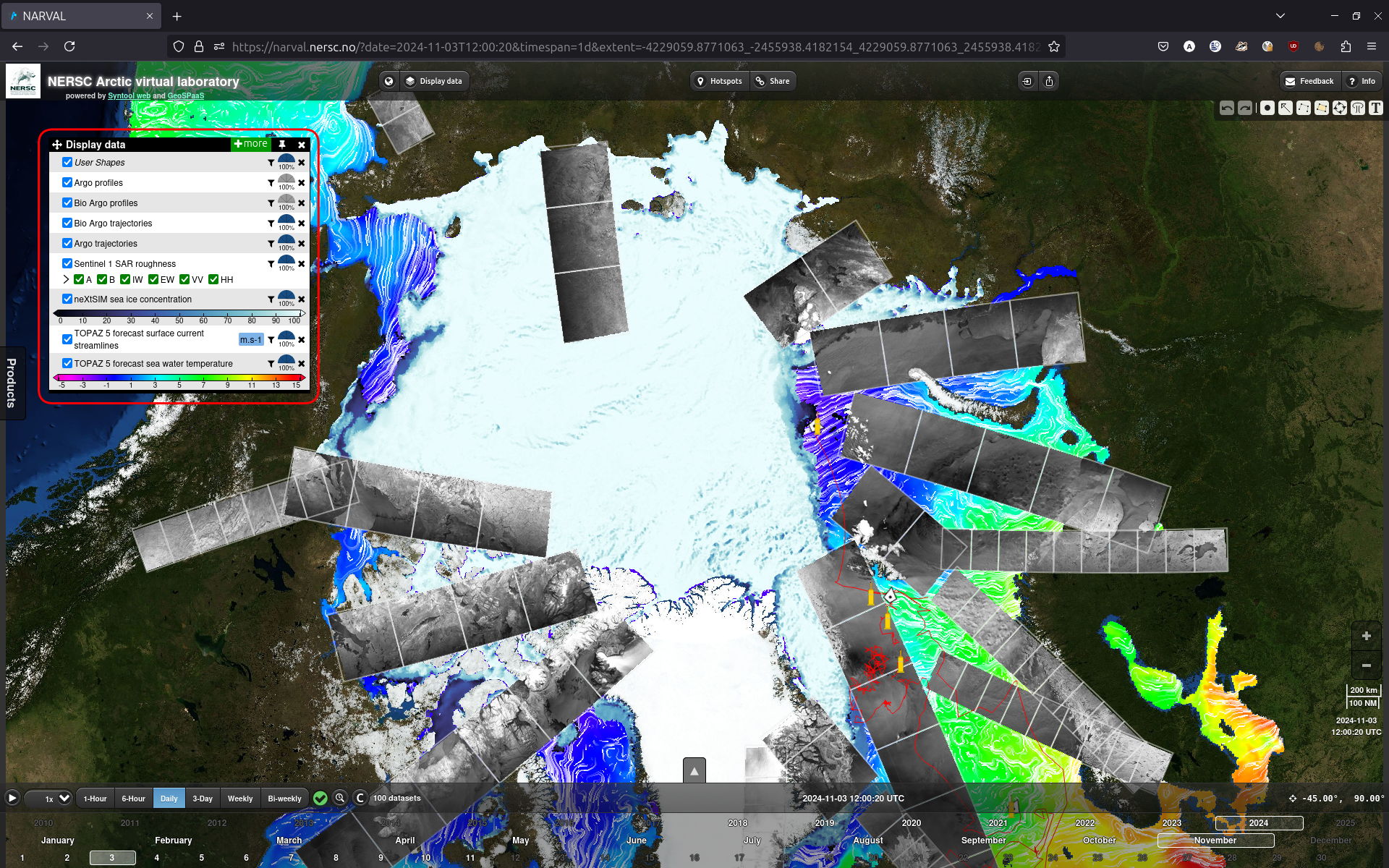
Task: Toggle the neXtSIM sea ice concentration layer
Action: click(66, 298)
